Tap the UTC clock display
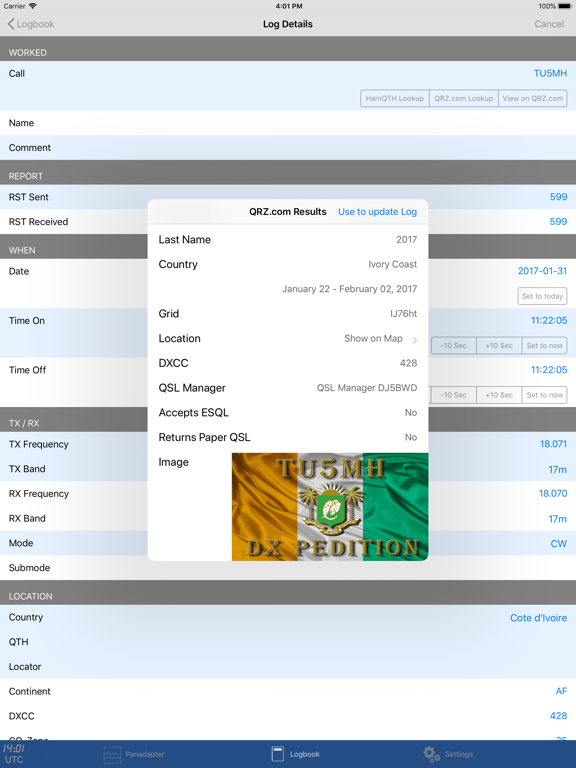The image size is (576, 768). 14,754
